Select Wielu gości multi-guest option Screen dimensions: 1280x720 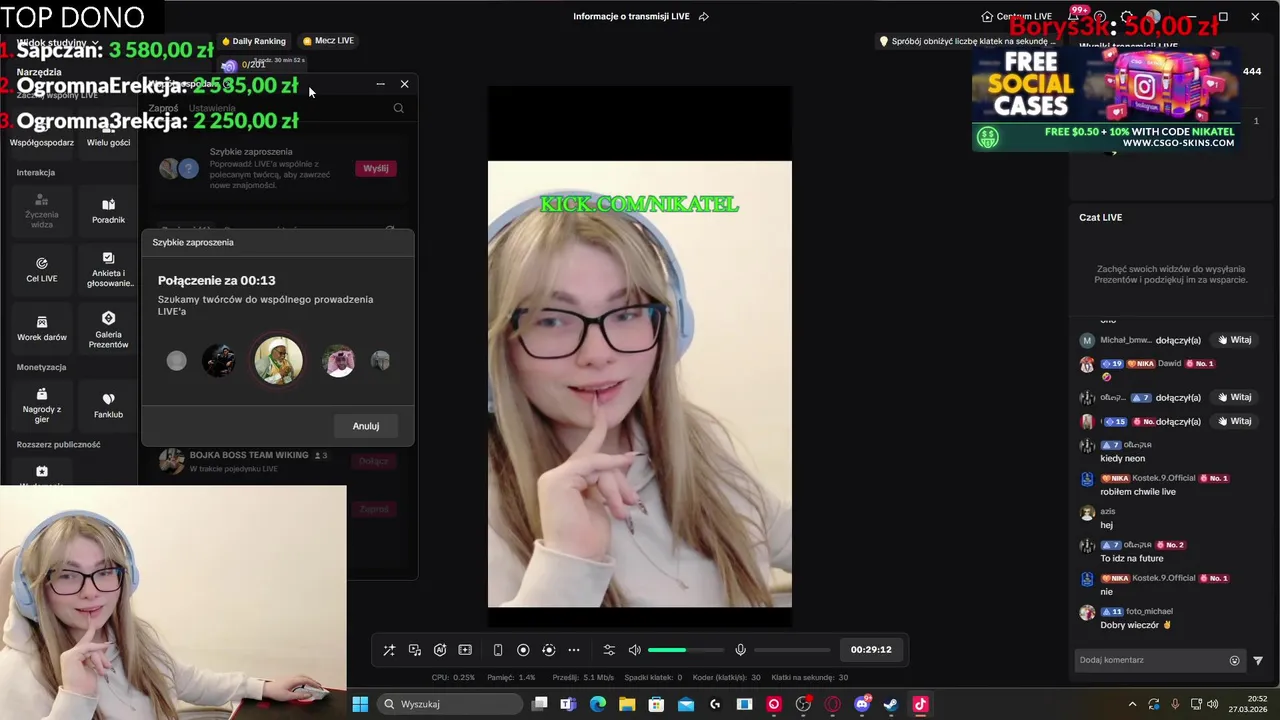[108, 142]
